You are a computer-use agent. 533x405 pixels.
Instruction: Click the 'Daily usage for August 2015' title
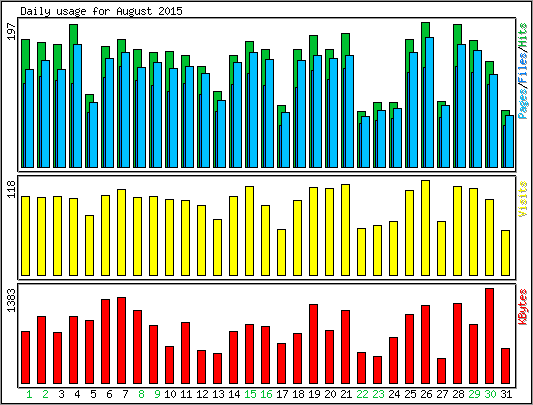coord(101,11)
